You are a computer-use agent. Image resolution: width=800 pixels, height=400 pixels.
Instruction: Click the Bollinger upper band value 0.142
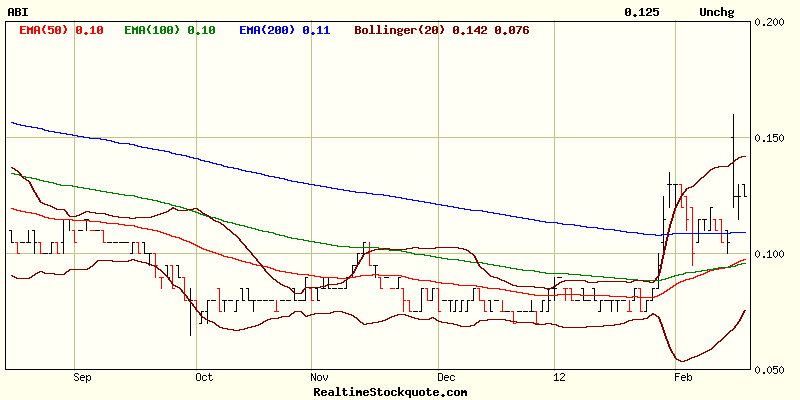click(469, 30)
